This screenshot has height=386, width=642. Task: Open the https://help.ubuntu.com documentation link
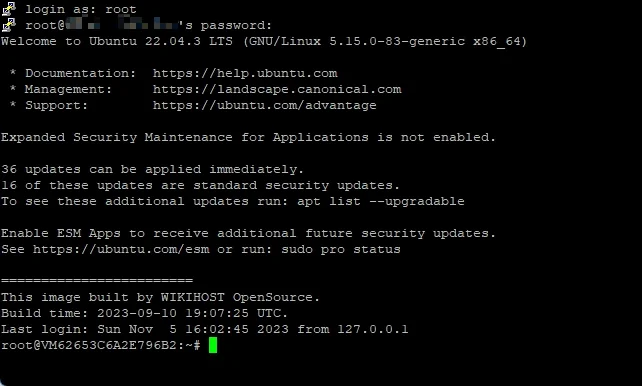245,73
